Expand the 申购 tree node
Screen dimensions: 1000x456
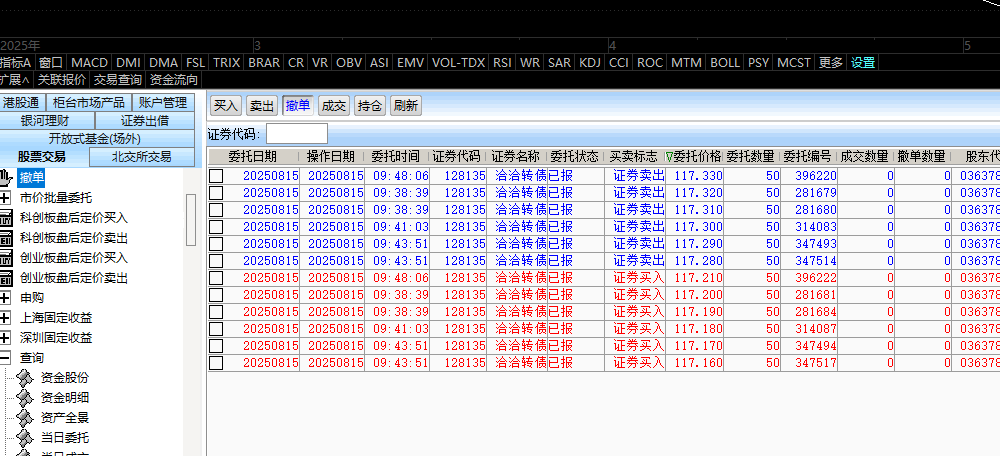pyautogui.click(x=6, y=297)
